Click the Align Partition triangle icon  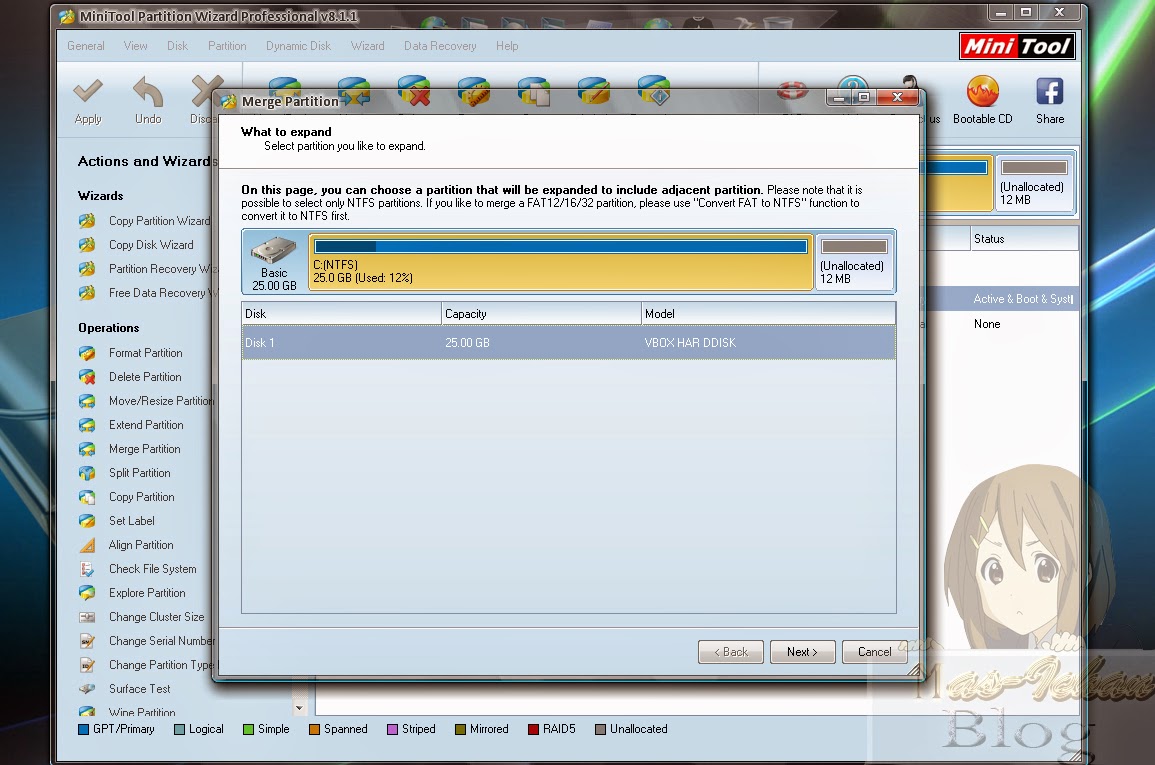click(x=87, y=545)
